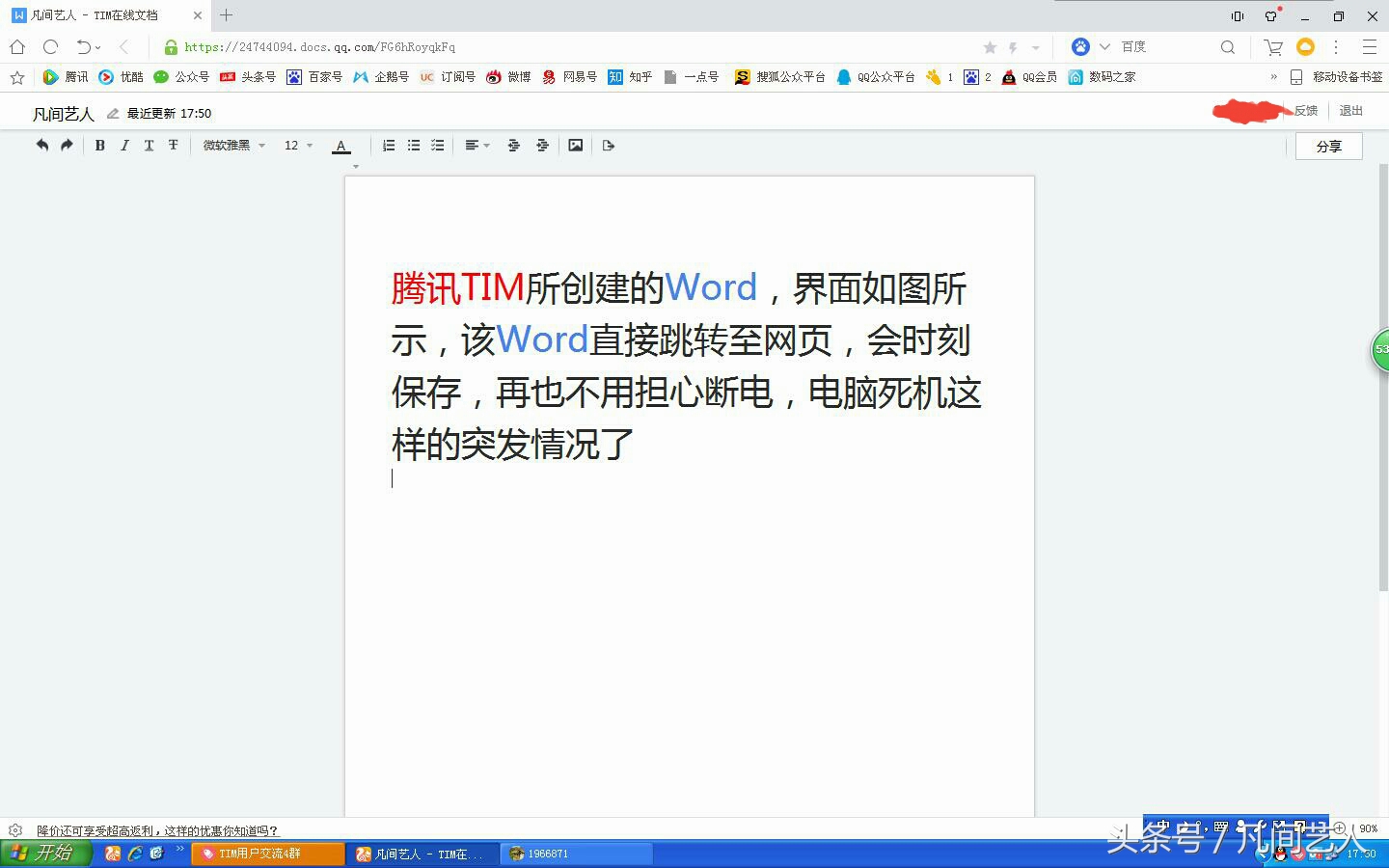
Task: Open the font color picker
Action: pyautogui.click(x=340, y=146)
